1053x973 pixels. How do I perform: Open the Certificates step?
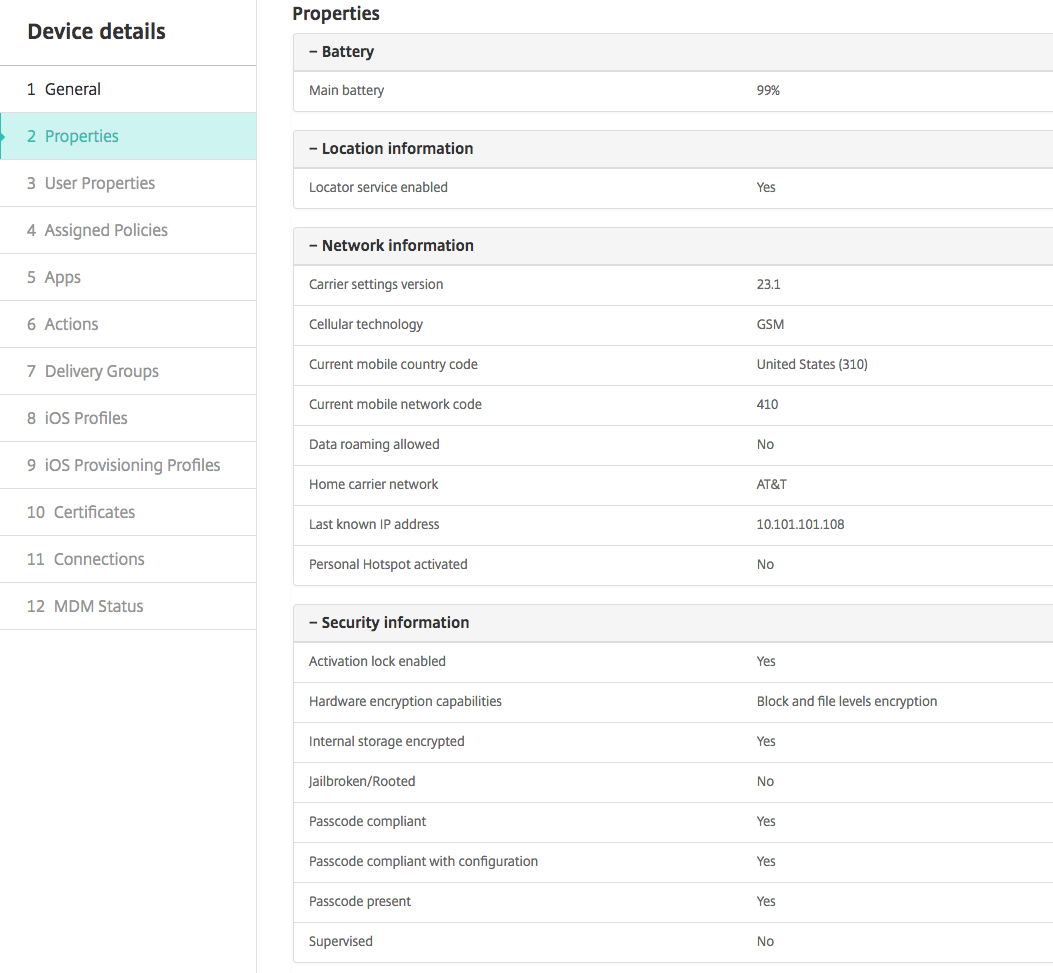point(94,512)
